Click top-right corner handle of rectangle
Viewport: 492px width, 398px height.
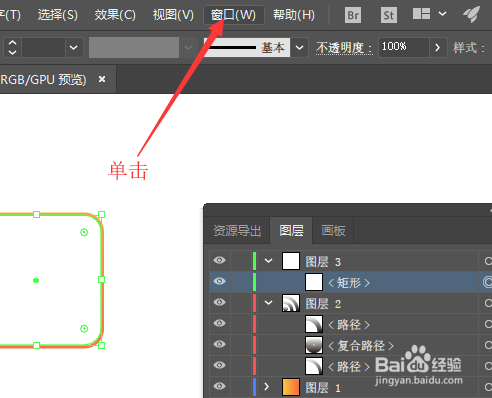101,214
